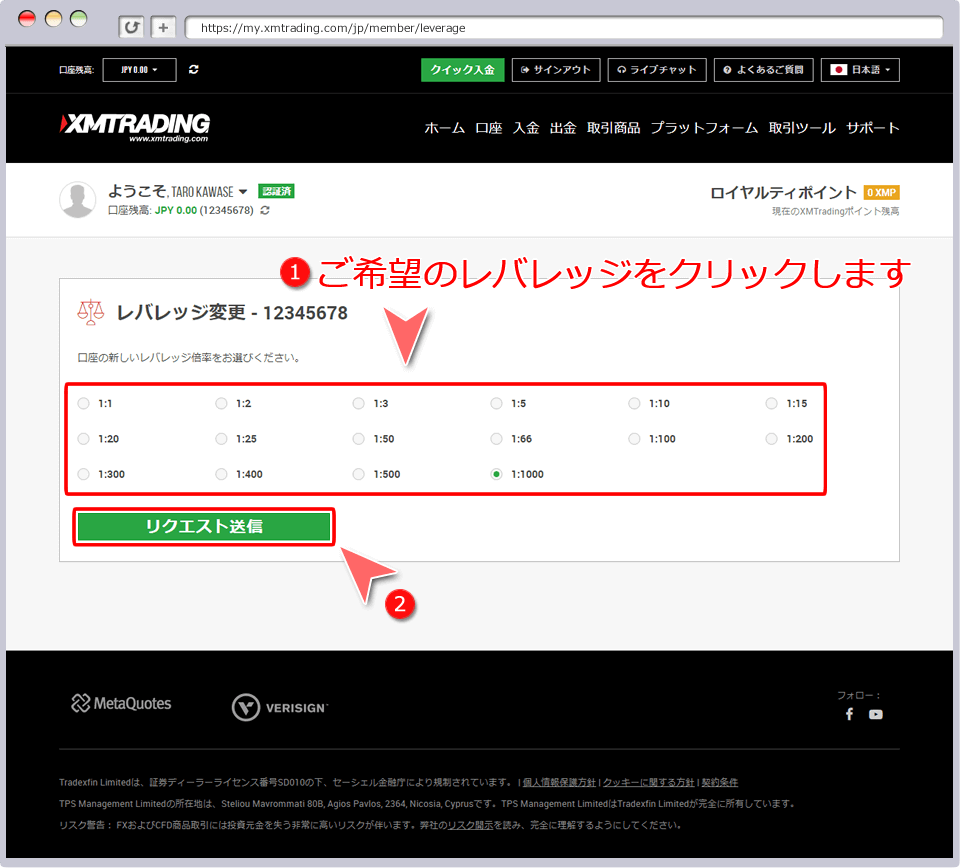
Task: Choose the 1:400 leverage radio button
Action: coord(222,474)
